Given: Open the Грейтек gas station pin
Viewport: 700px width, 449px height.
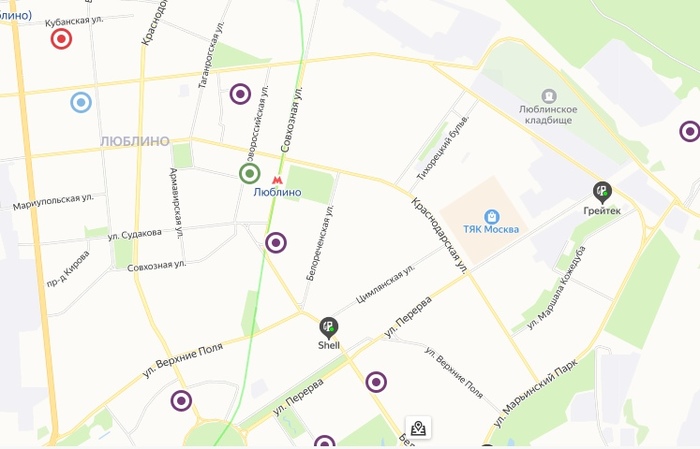Looking at the screenshot, I should pyautogui.click(x=602, y=192).
